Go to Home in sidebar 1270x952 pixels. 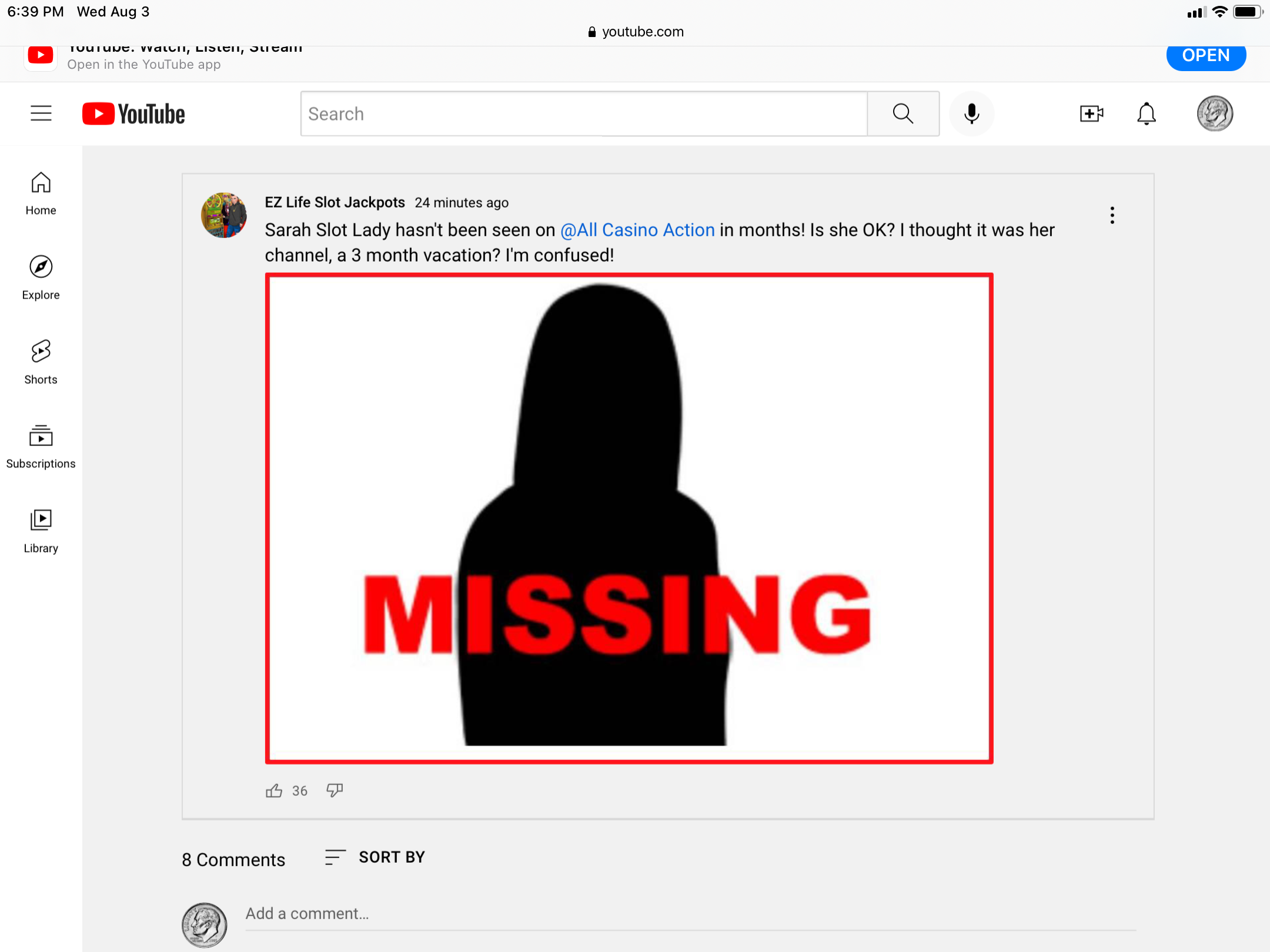41,194
